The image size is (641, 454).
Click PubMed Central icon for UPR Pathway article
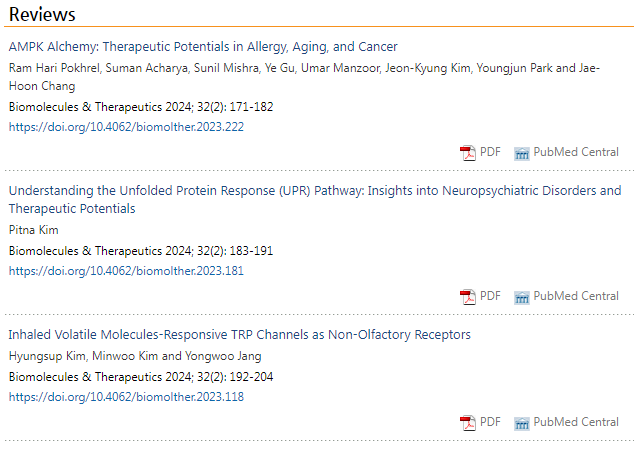(x=522, y=297)
